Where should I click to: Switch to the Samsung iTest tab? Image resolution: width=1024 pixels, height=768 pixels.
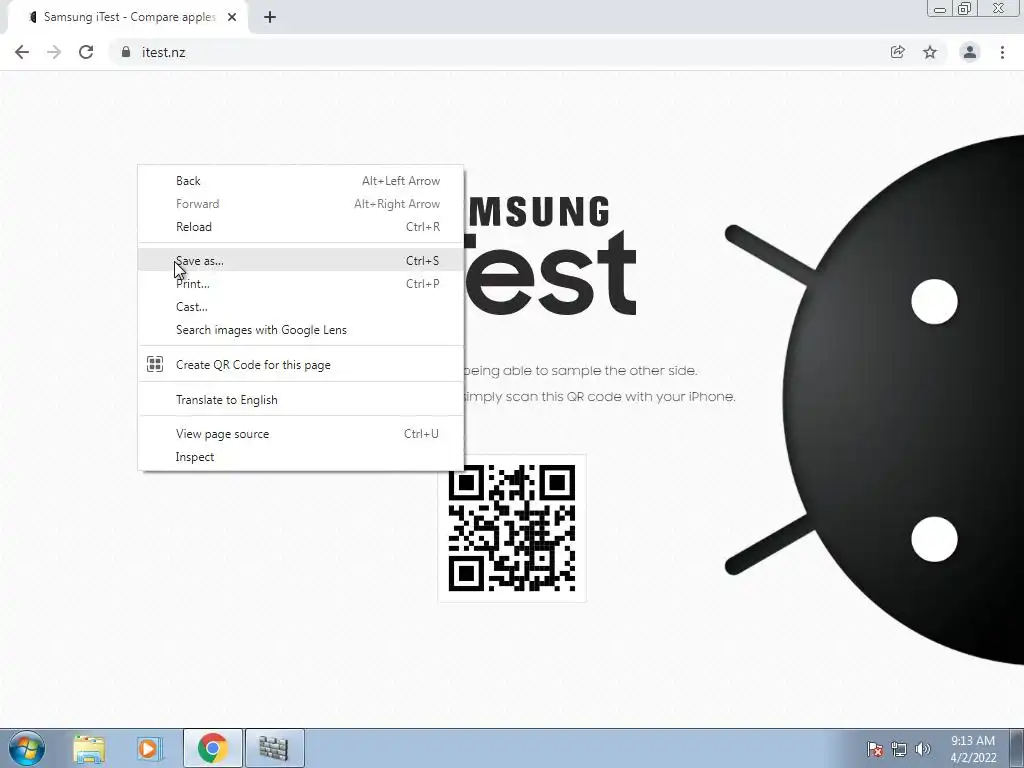pos(128,18)
